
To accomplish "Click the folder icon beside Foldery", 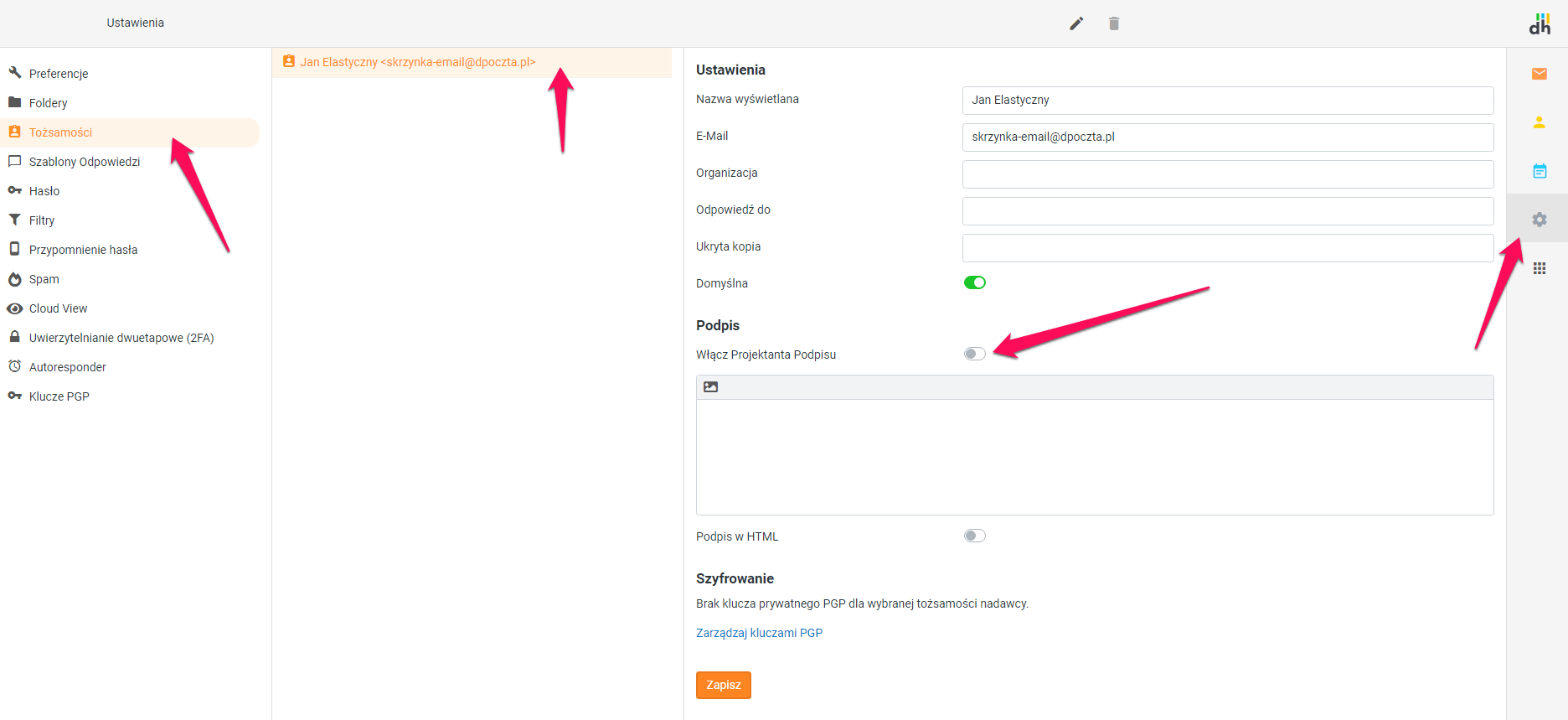I will pyautogui.click(x=15, y=102).
